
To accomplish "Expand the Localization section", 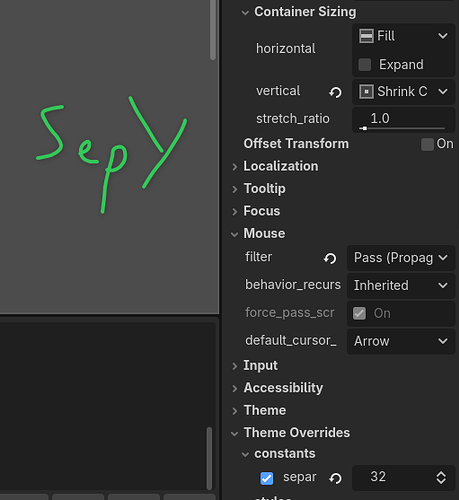I will [x=281, y=166].
